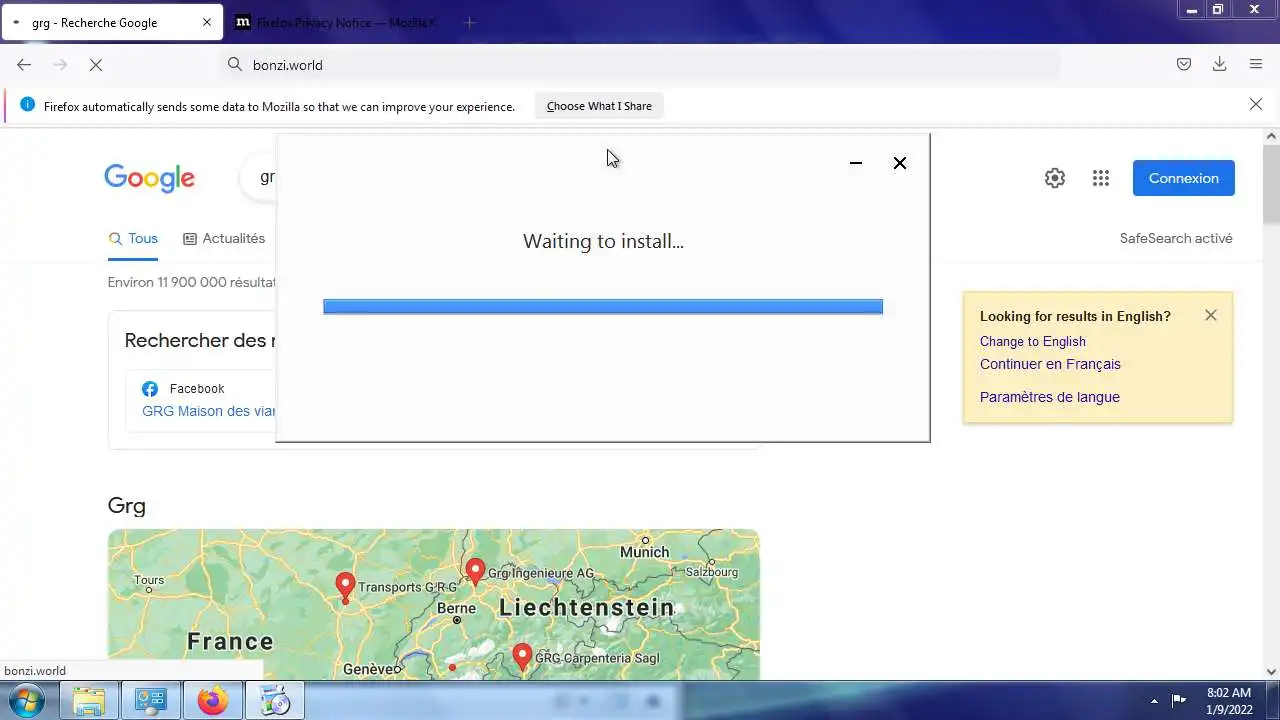
Task: Click the Connexion sign-in button
Action: pyautogui.click(x=1184, y=178)
